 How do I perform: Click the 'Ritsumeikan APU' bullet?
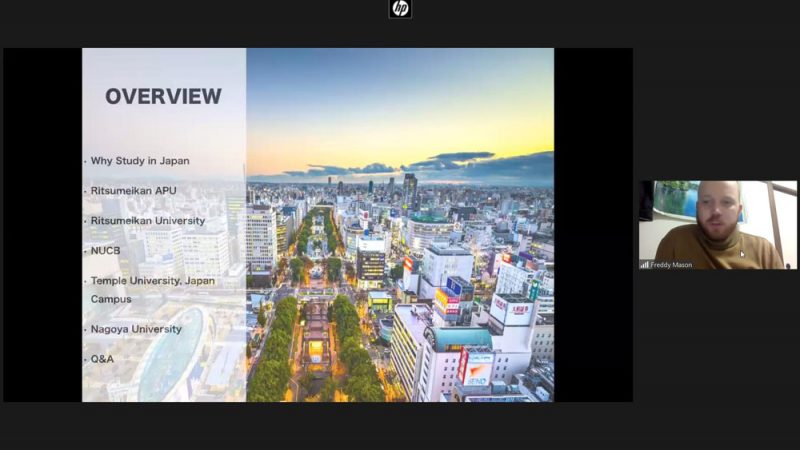coord(133,191)
